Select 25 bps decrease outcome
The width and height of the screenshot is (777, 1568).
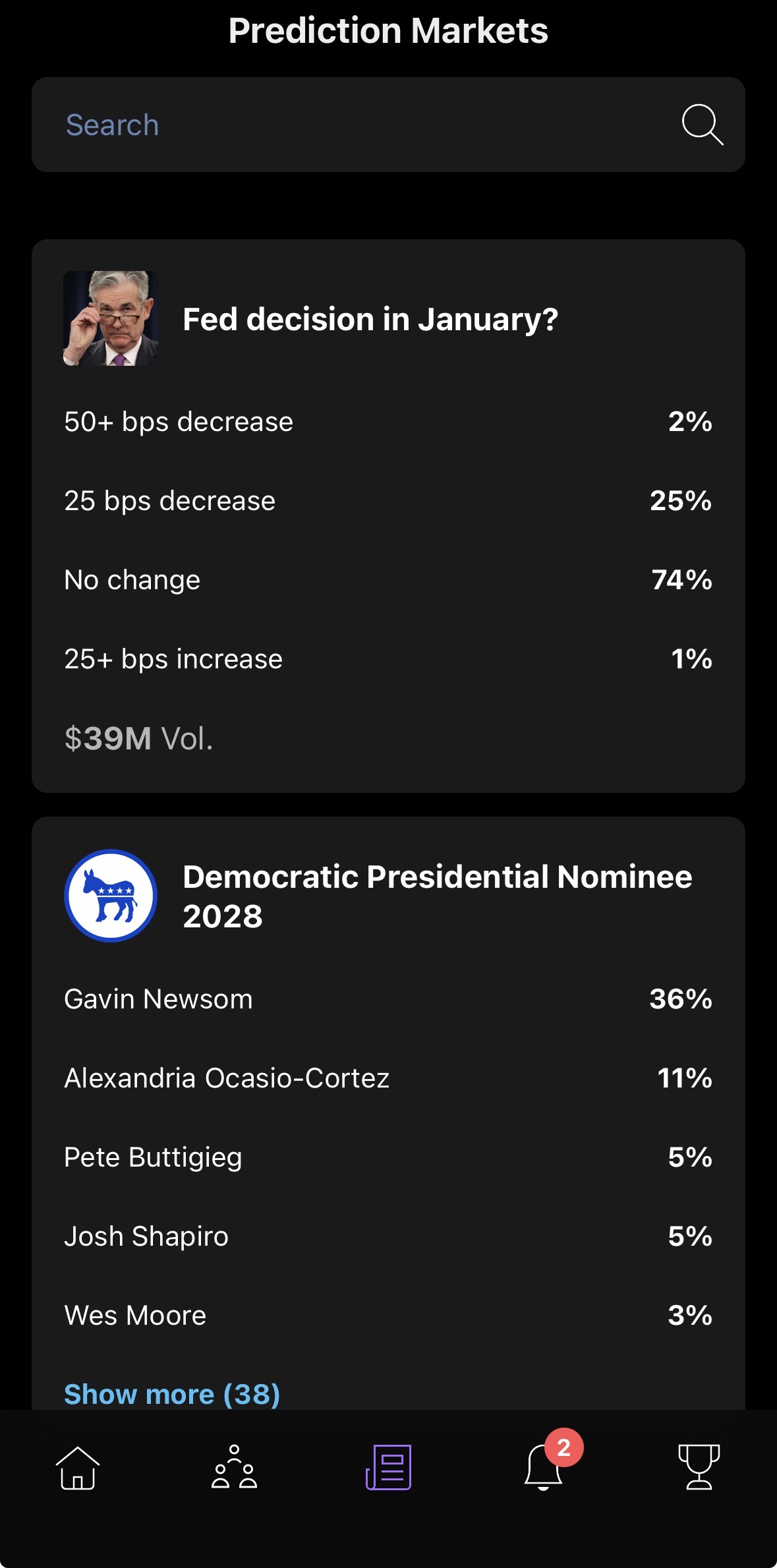(x=388, y=501)
